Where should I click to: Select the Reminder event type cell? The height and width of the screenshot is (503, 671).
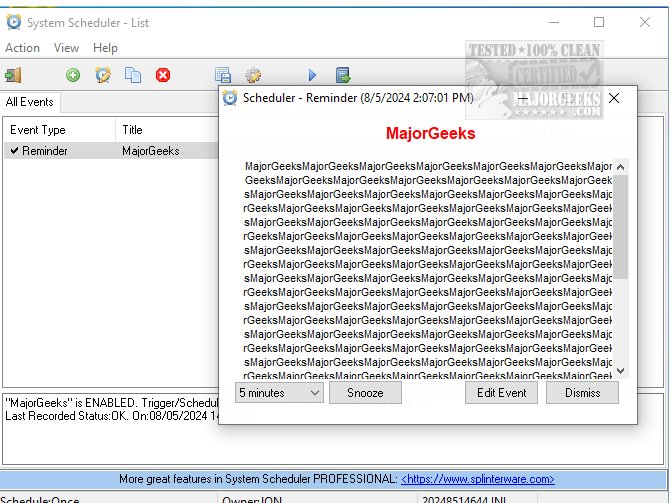point(45,151)
